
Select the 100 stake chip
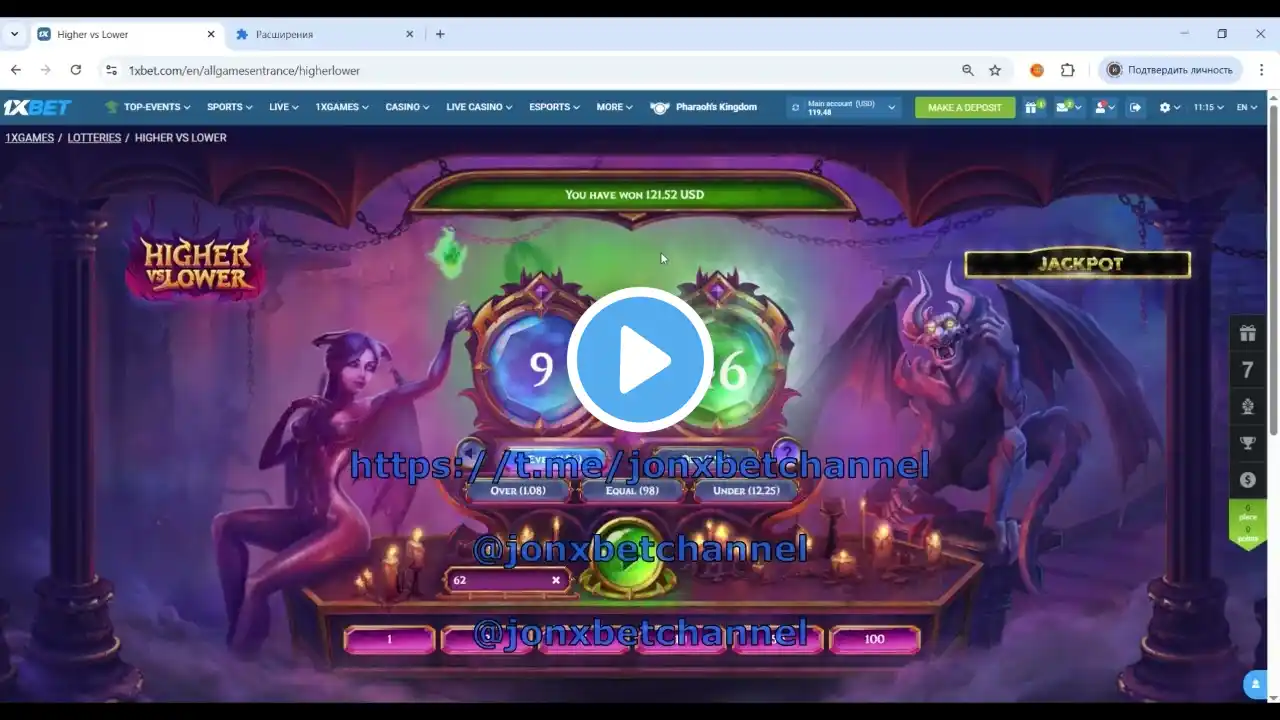[874, 639]
